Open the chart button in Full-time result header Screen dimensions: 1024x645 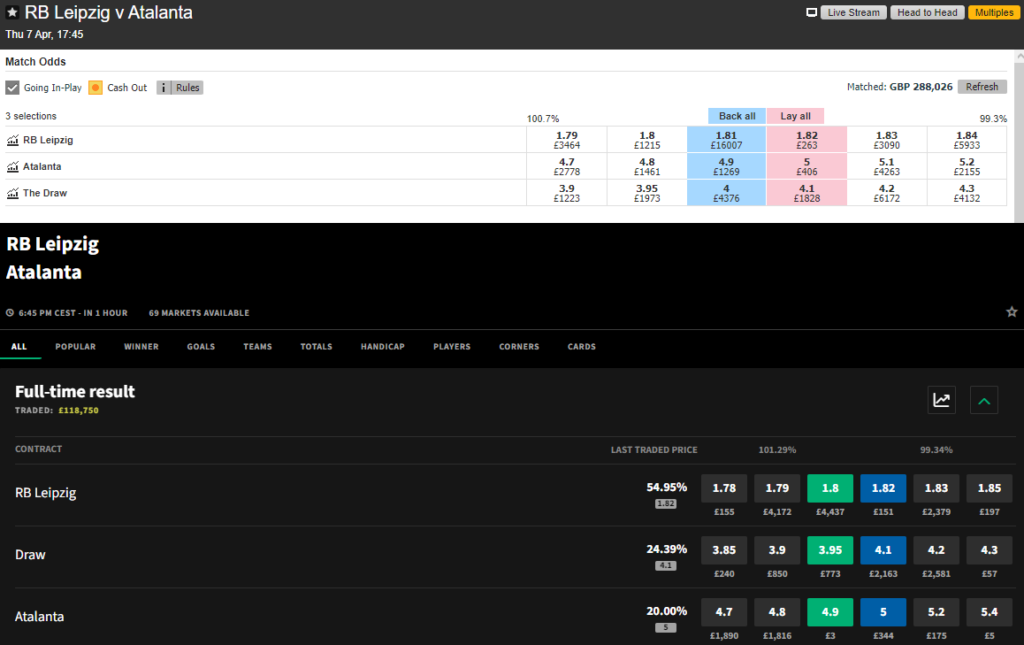tap(941, 400)
